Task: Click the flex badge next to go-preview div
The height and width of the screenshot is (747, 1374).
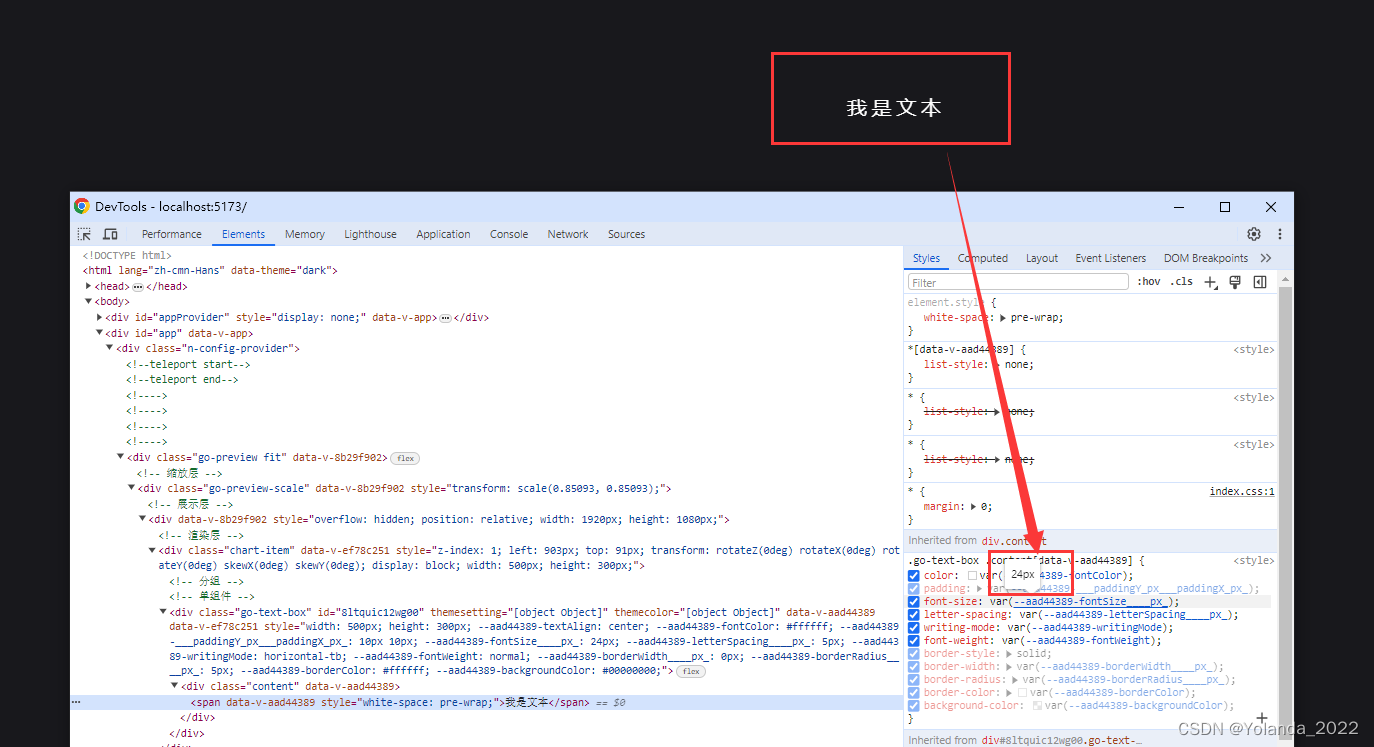Action: coord(404,457)
